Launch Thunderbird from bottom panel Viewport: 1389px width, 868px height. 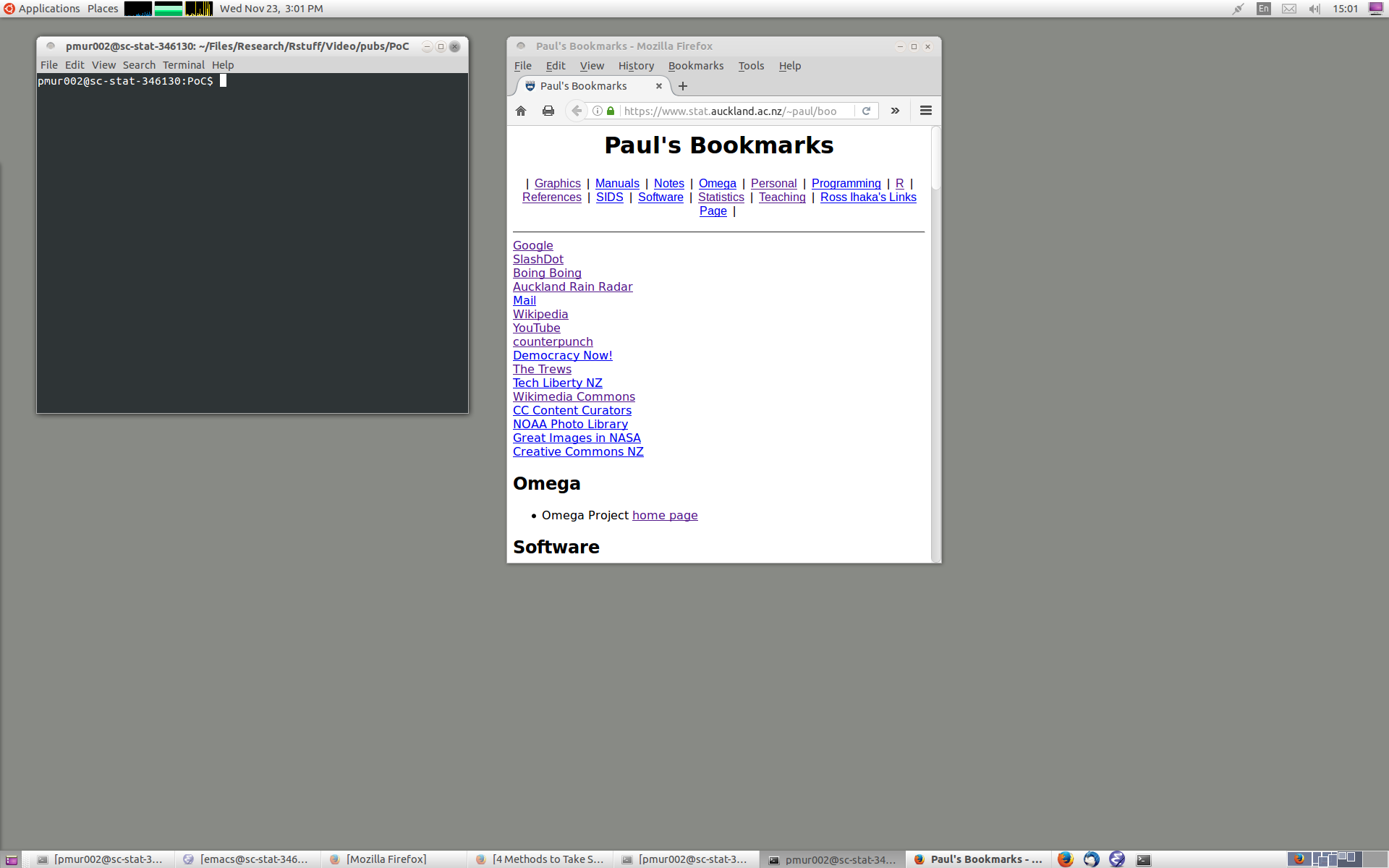coord(1091,859)
